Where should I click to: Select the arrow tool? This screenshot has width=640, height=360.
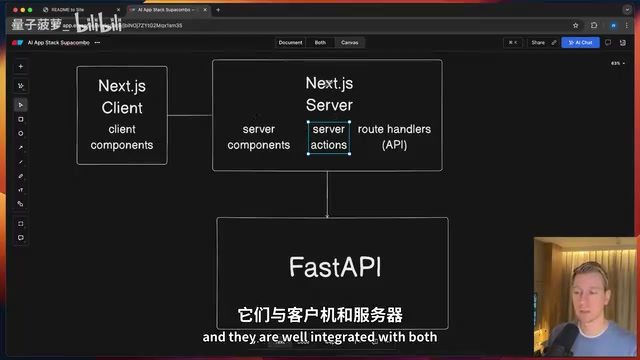click(21, 147)
